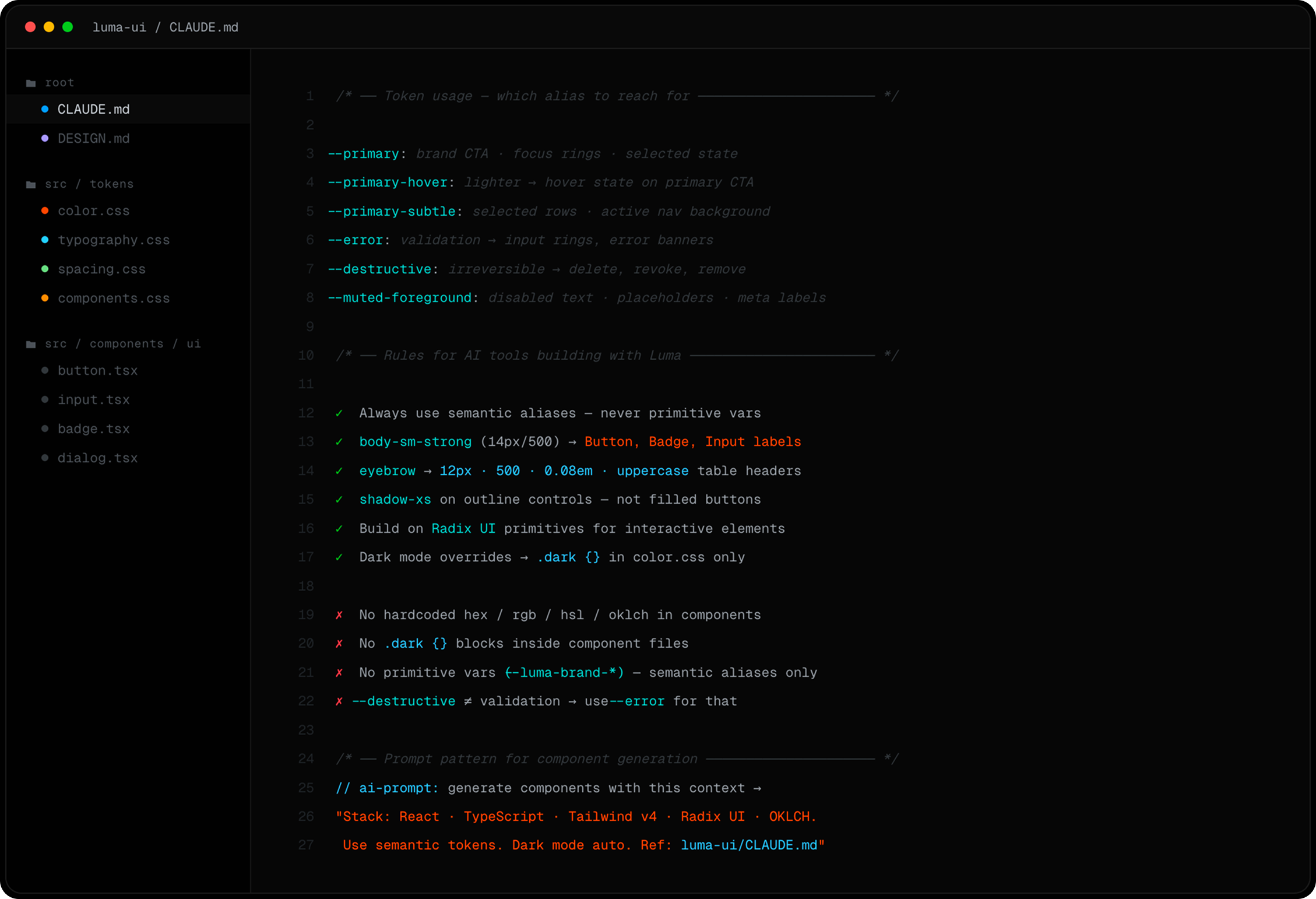This screenshot has height=899, width=1316.
Task: Click the gray dot next to dialog.tsx
Action: pyautogui.click(x=45, y=458)
